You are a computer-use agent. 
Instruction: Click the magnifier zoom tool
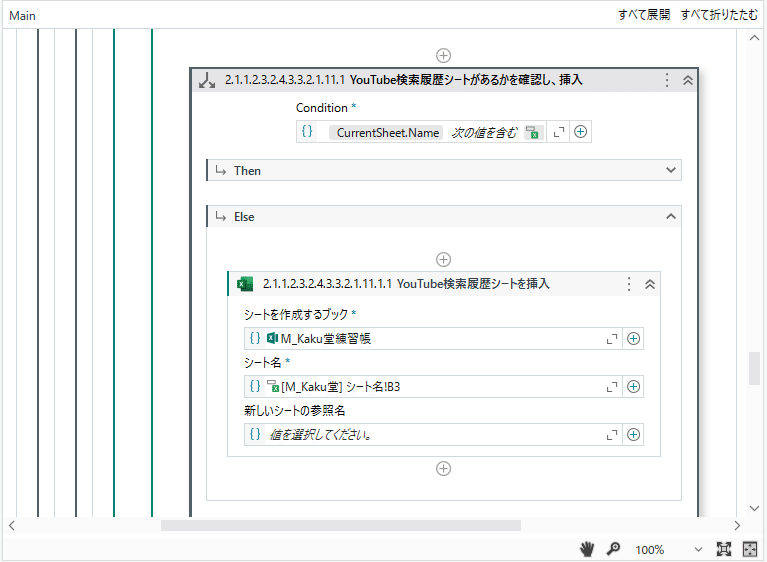tap(613, 549)
